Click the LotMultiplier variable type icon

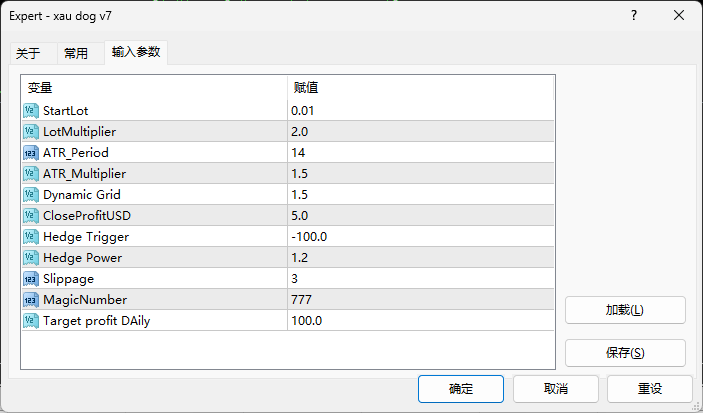(x=31, y=131)
